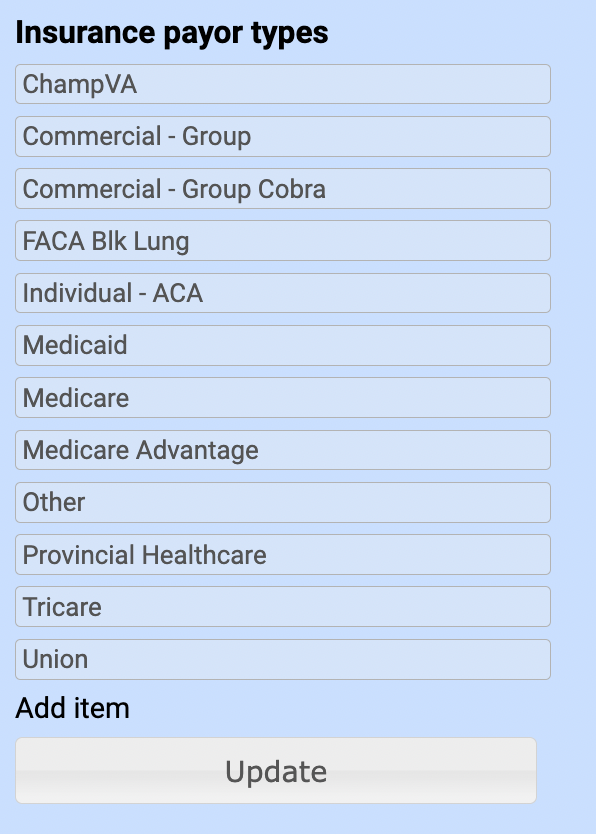
Task: Submit changes with Update
Action: [x=277, y=771]
